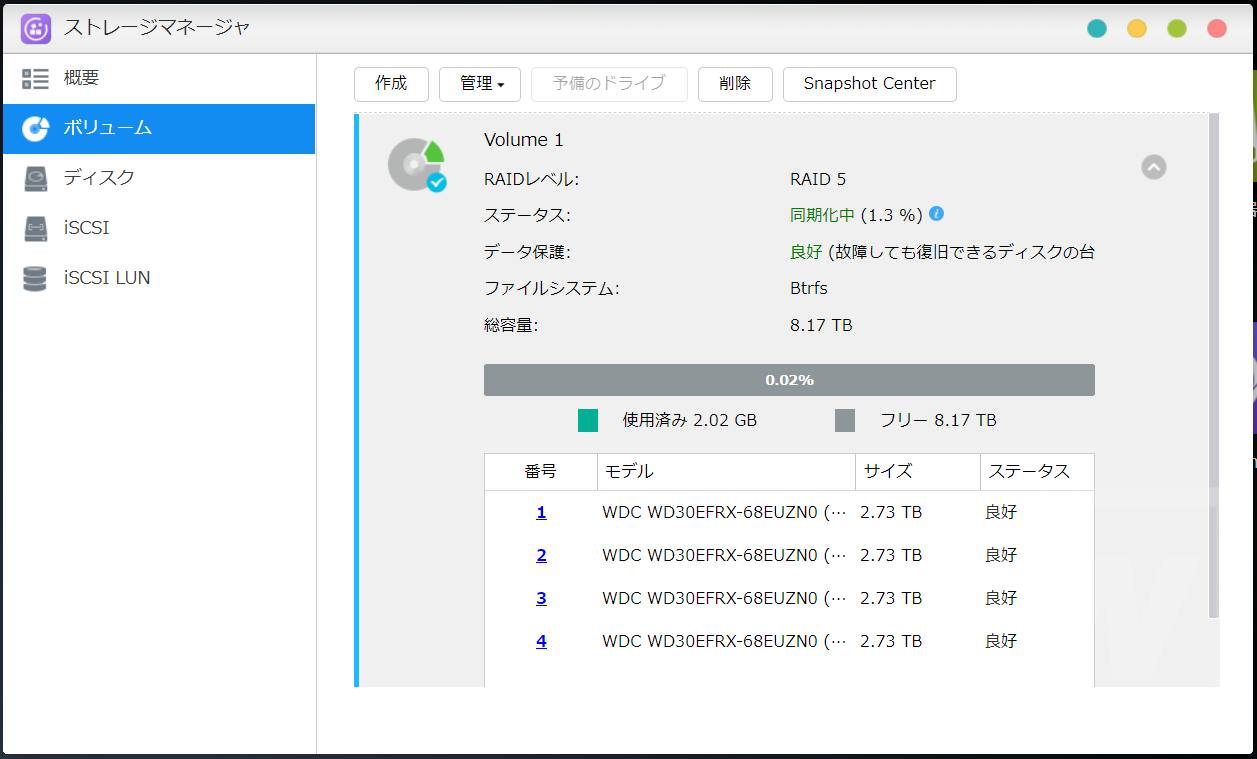Click the teal circle window button
The height and width of the screenshot is (759, 1257).
(1097, 28)
